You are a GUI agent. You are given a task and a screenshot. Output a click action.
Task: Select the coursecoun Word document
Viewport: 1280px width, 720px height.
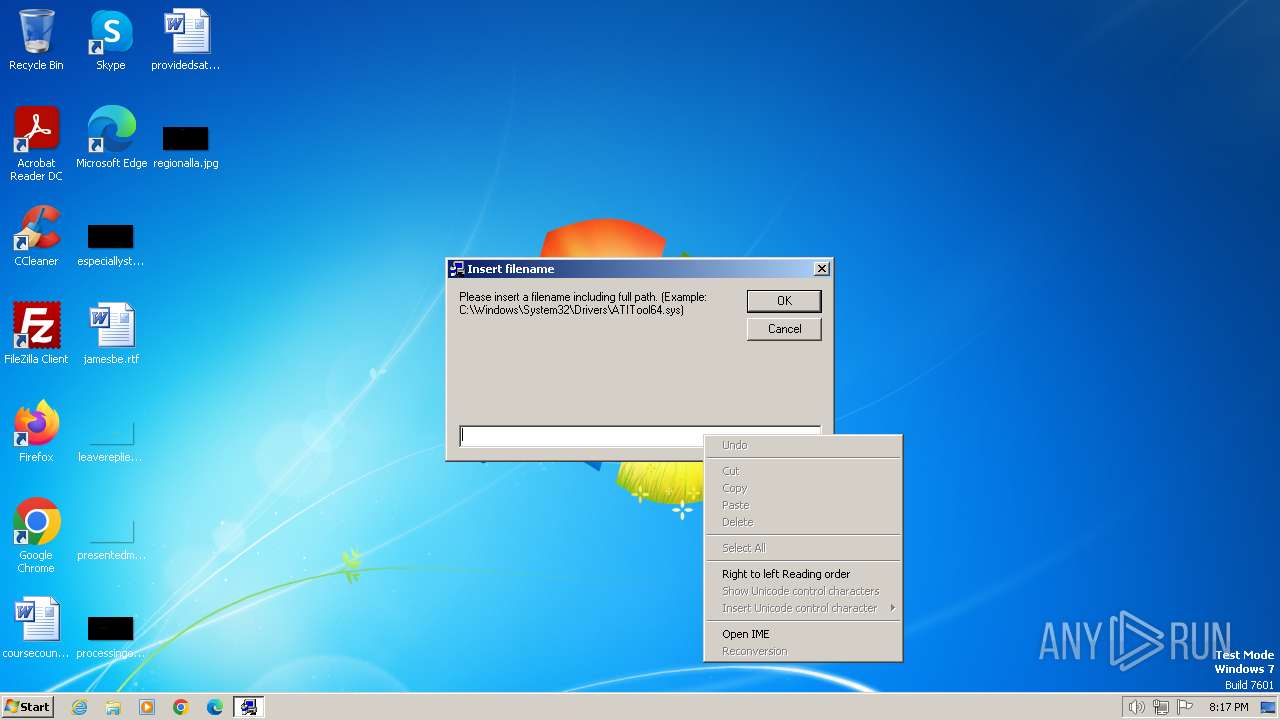coord(36,628)
